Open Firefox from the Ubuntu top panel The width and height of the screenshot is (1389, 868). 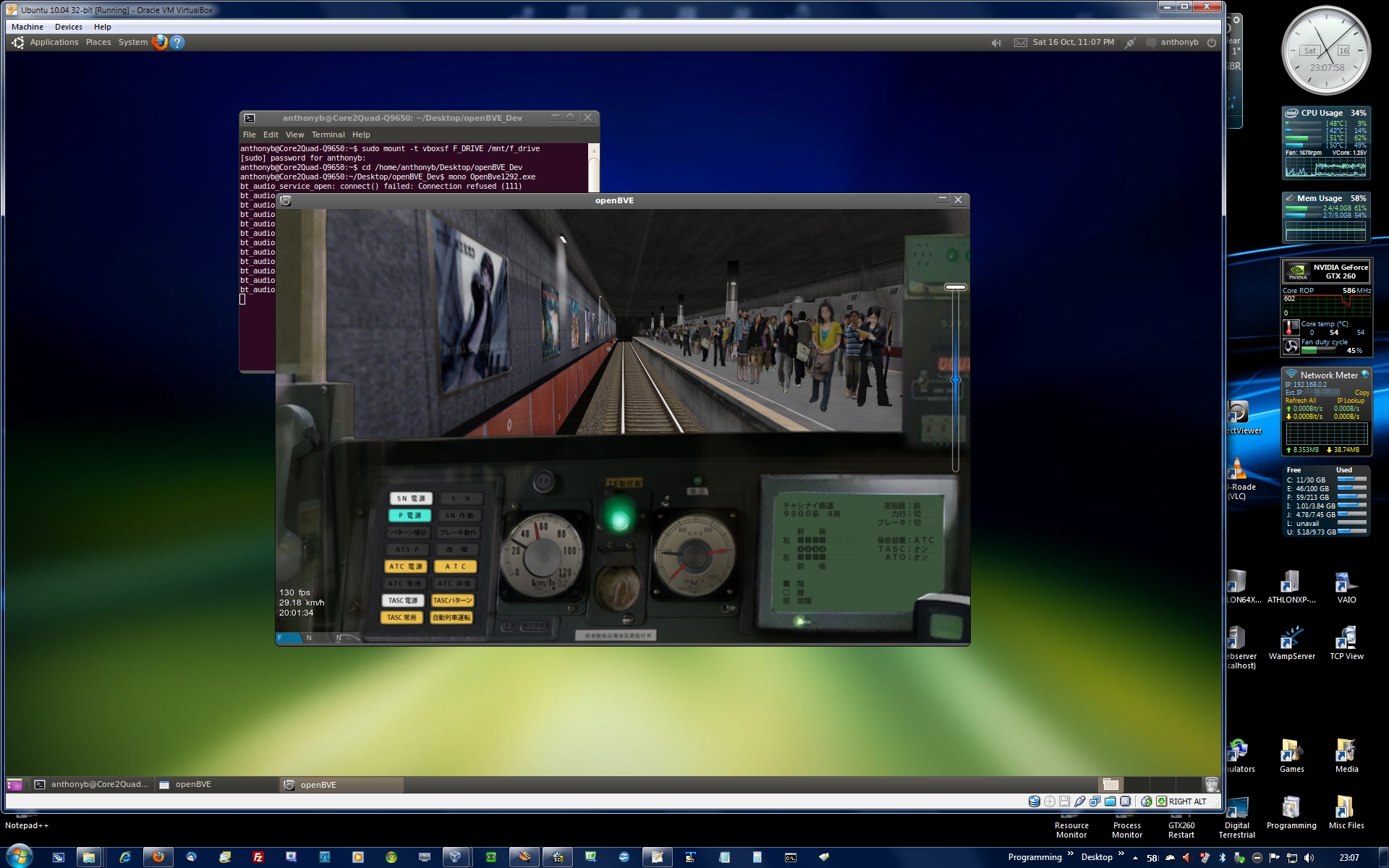click(159, 42)
